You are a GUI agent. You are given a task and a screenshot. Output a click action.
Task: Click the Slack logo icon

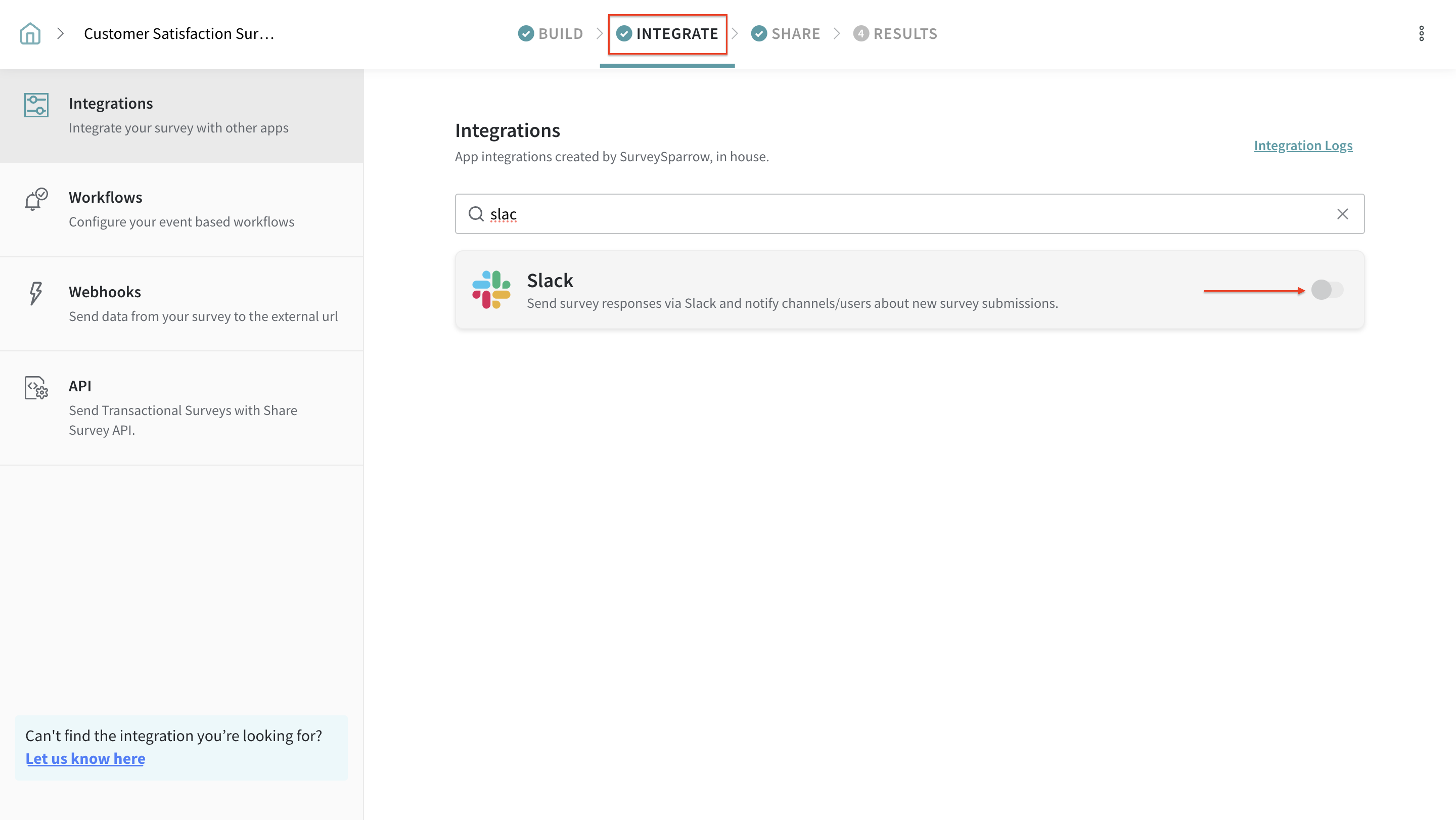pos(491,289)
